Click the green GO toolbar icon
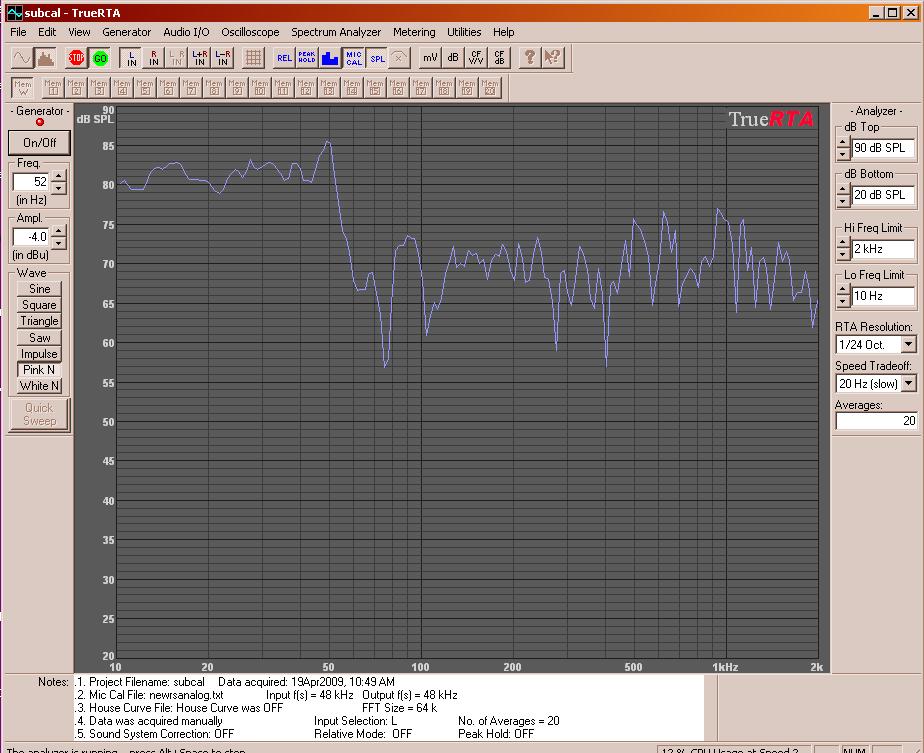 pos(100,58)
